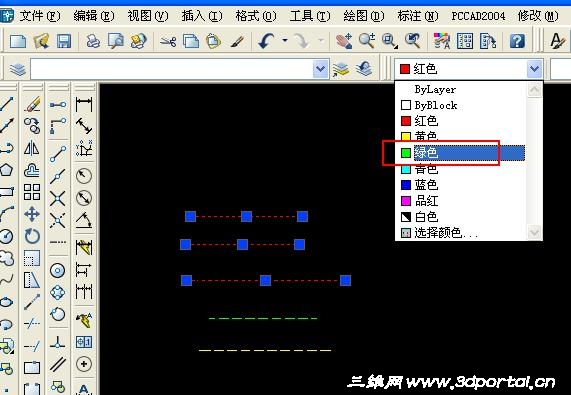Click the Radius Dimension icon
The height and width of the screenshot is (395, 571).
[84, 176]
